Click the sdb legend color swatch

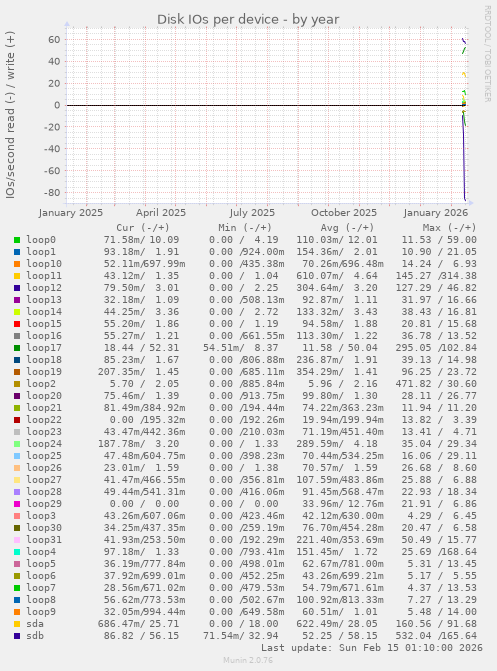(x=17, y=636)
